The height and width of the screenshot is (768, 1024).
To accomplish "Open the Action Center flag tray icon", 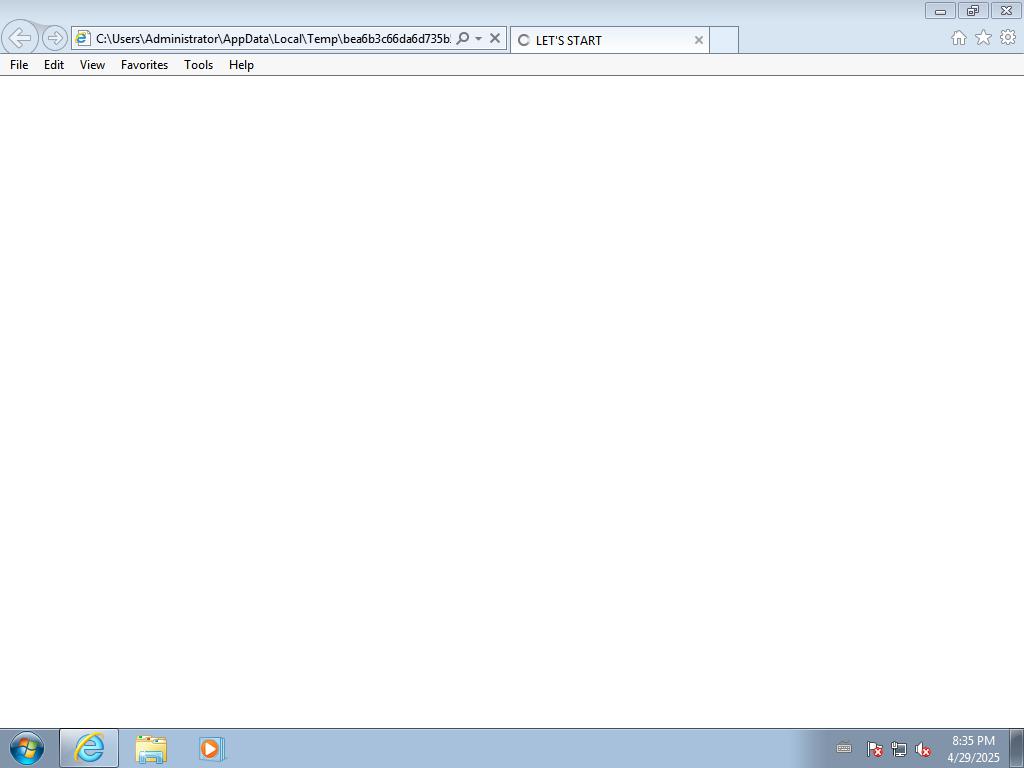I will click(x=874, y=749).
